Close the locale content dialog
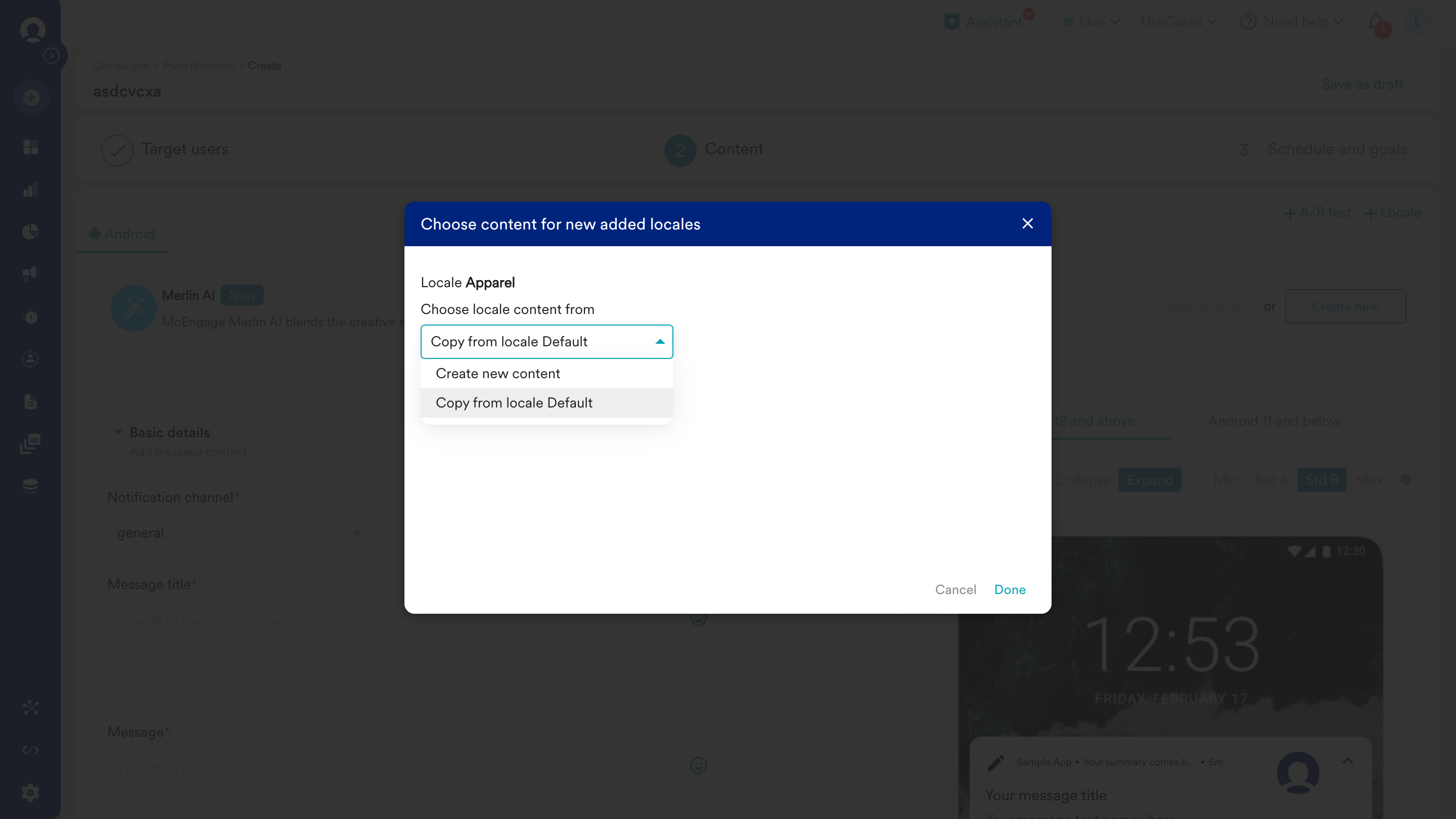Image resolution: width=1456 pixels, height=819 pixels. (x=1028, y=224)
